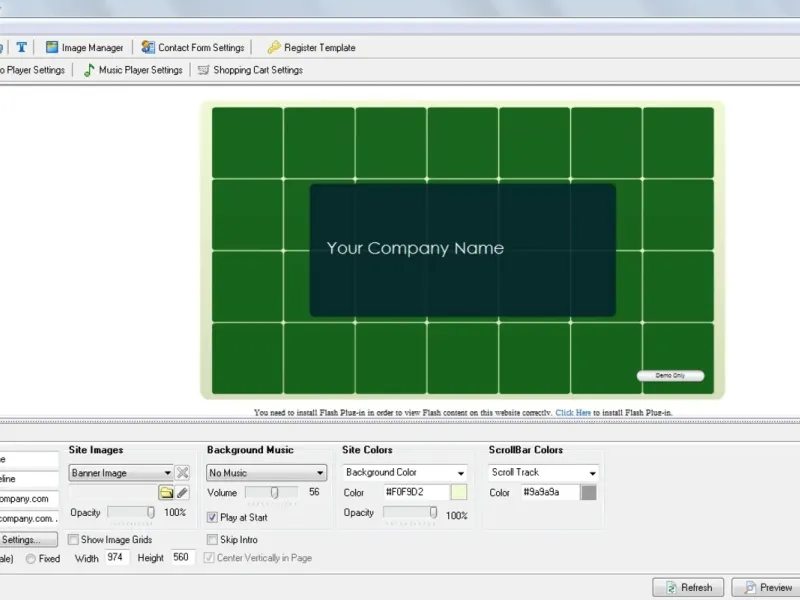This screenshot has width=800, height=600.
Task: Browse for image using folder icon
Action: pyautogui.click(x=166, y=493)
